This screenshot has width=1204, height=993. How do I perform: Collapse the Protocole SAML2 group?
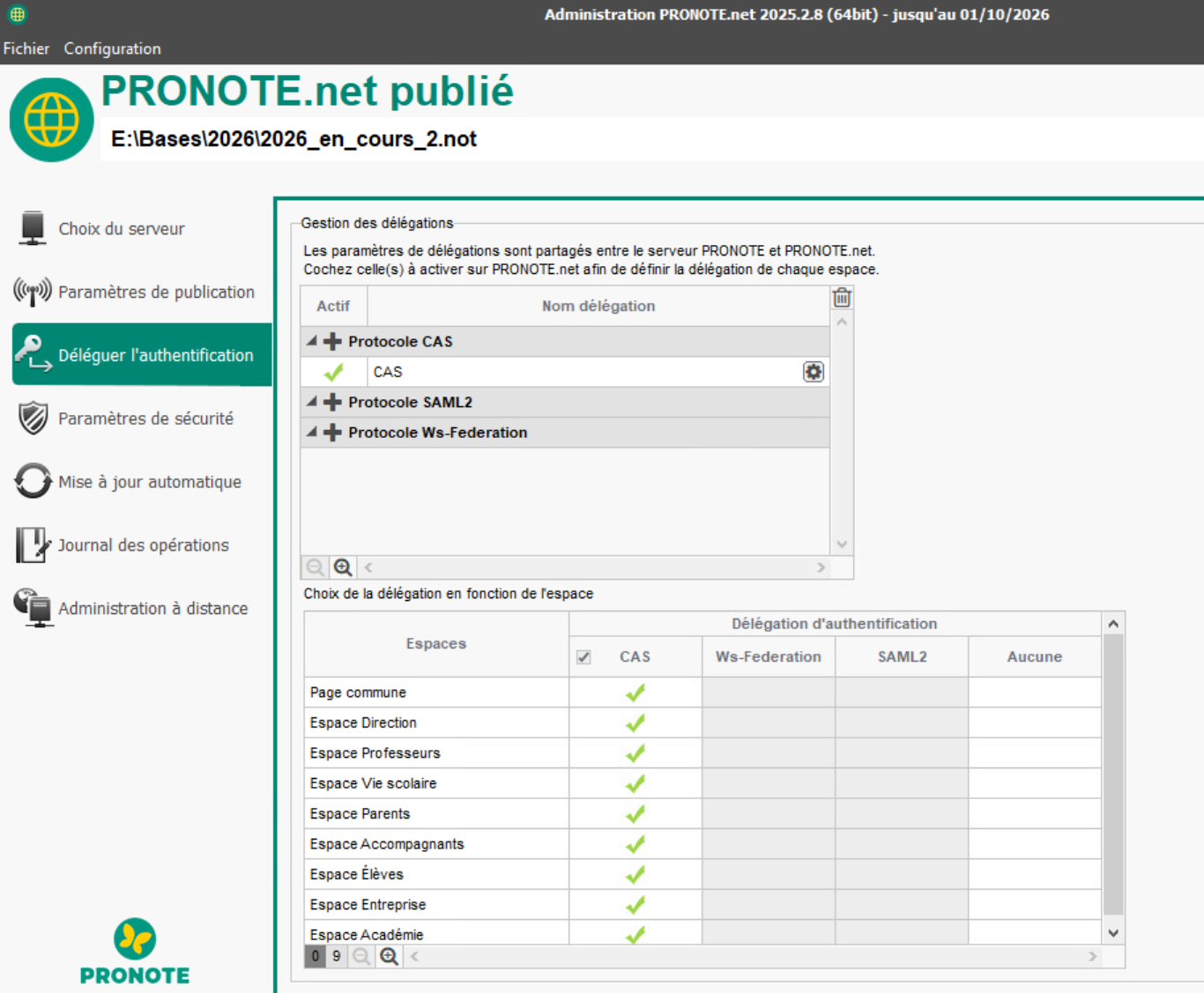pos(312,402)
